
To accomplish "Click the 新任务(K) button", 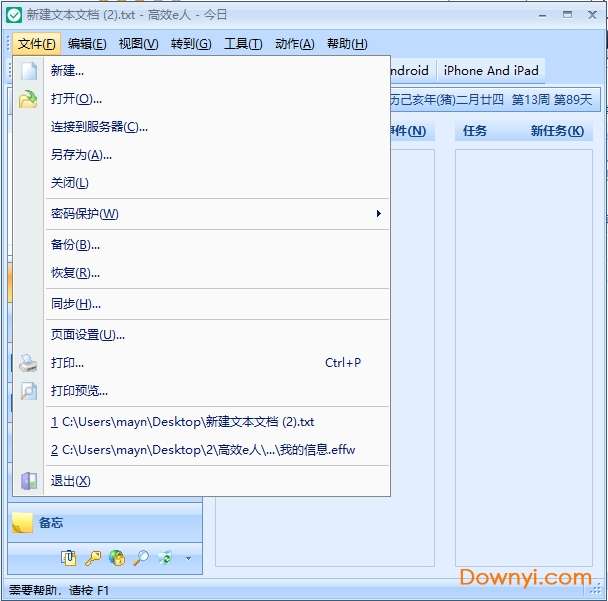I will [557, 131].
